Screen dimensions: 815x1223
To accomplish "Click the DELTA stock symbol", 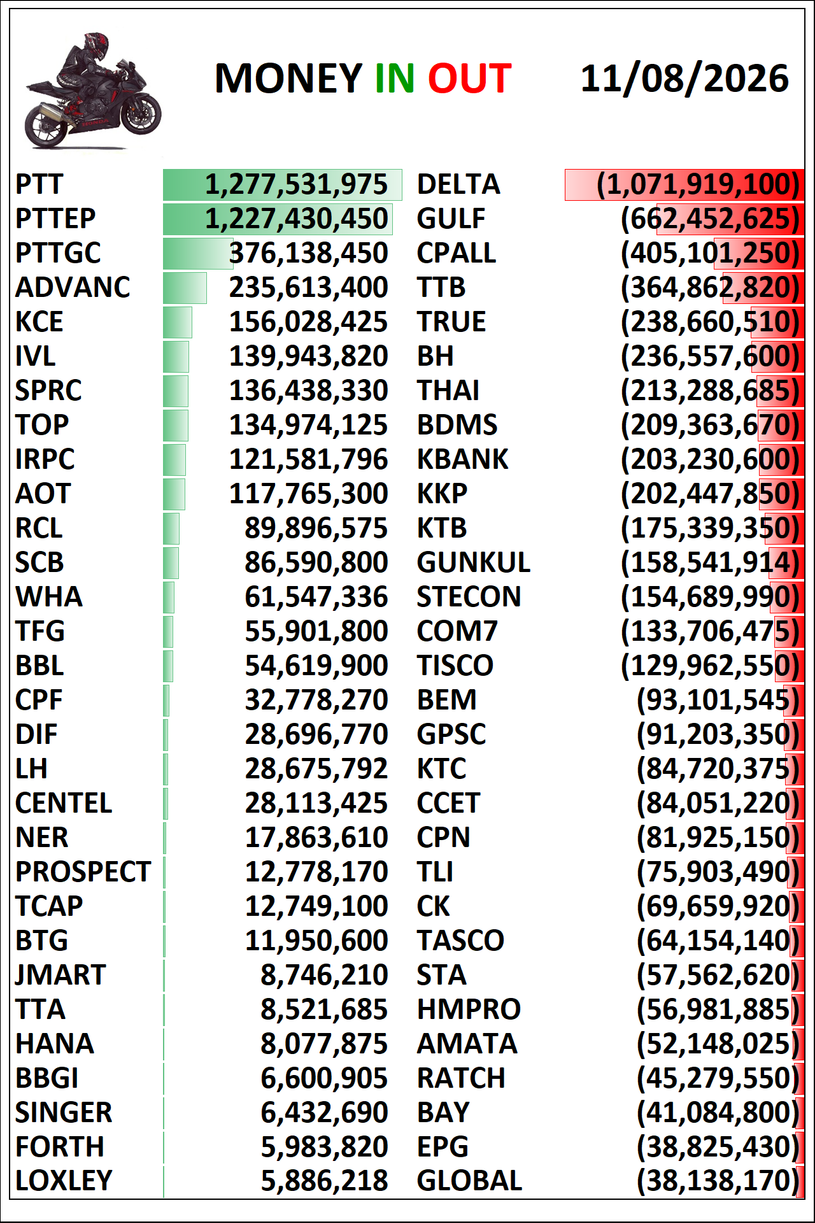I will pos(458,185).
